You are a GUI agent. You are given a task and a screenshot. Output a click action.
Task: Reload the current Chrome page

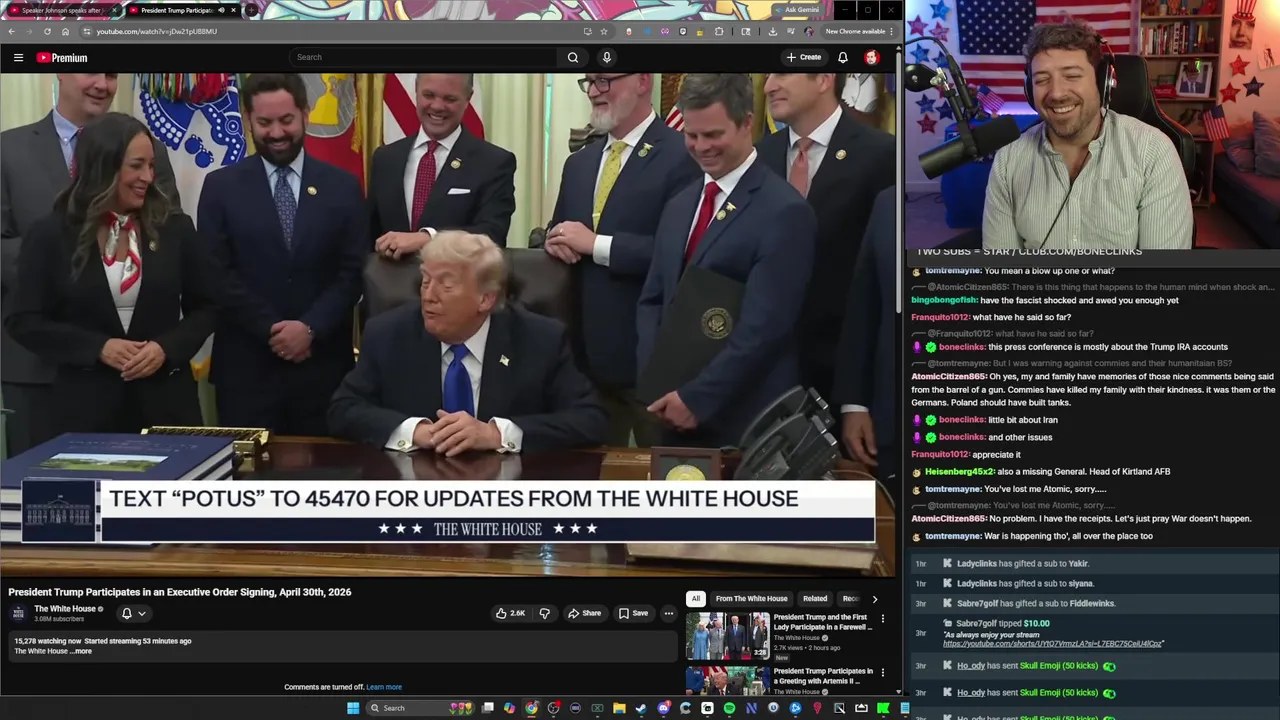[x=47, y=31]
